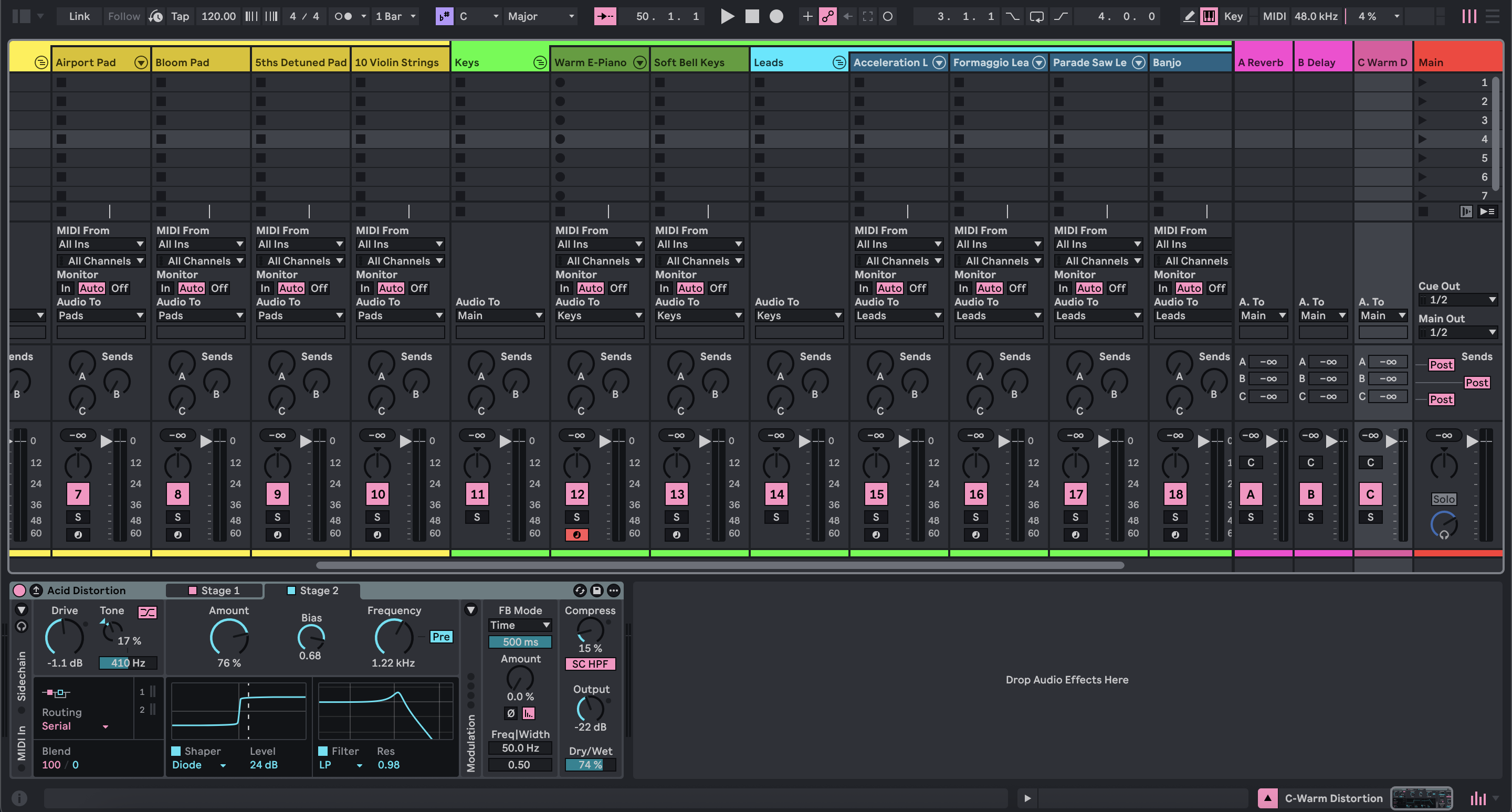Click the session record circle icon
Image resolution: width=1512 pixels, height=812 pixels.
(x=776, y=16)
